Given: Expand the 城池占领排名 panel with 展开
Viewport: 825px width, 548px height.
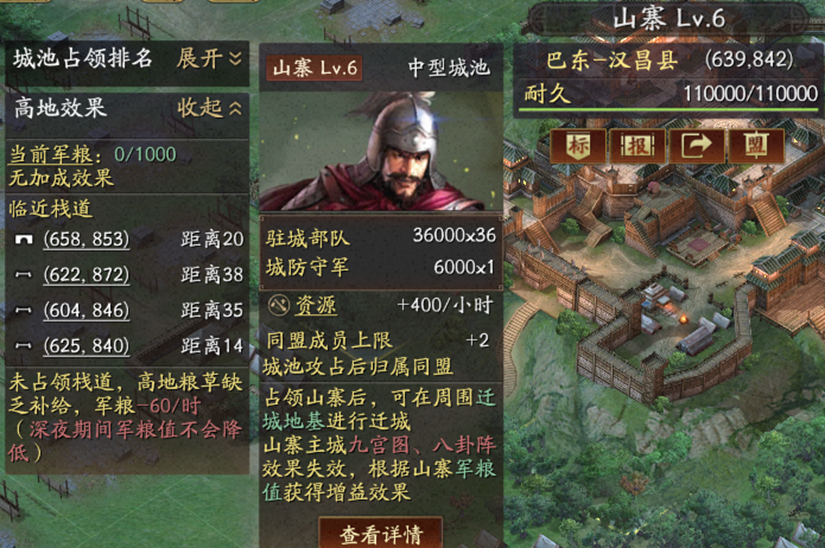Looking at the screenshot, I should (x=209, y=58).
